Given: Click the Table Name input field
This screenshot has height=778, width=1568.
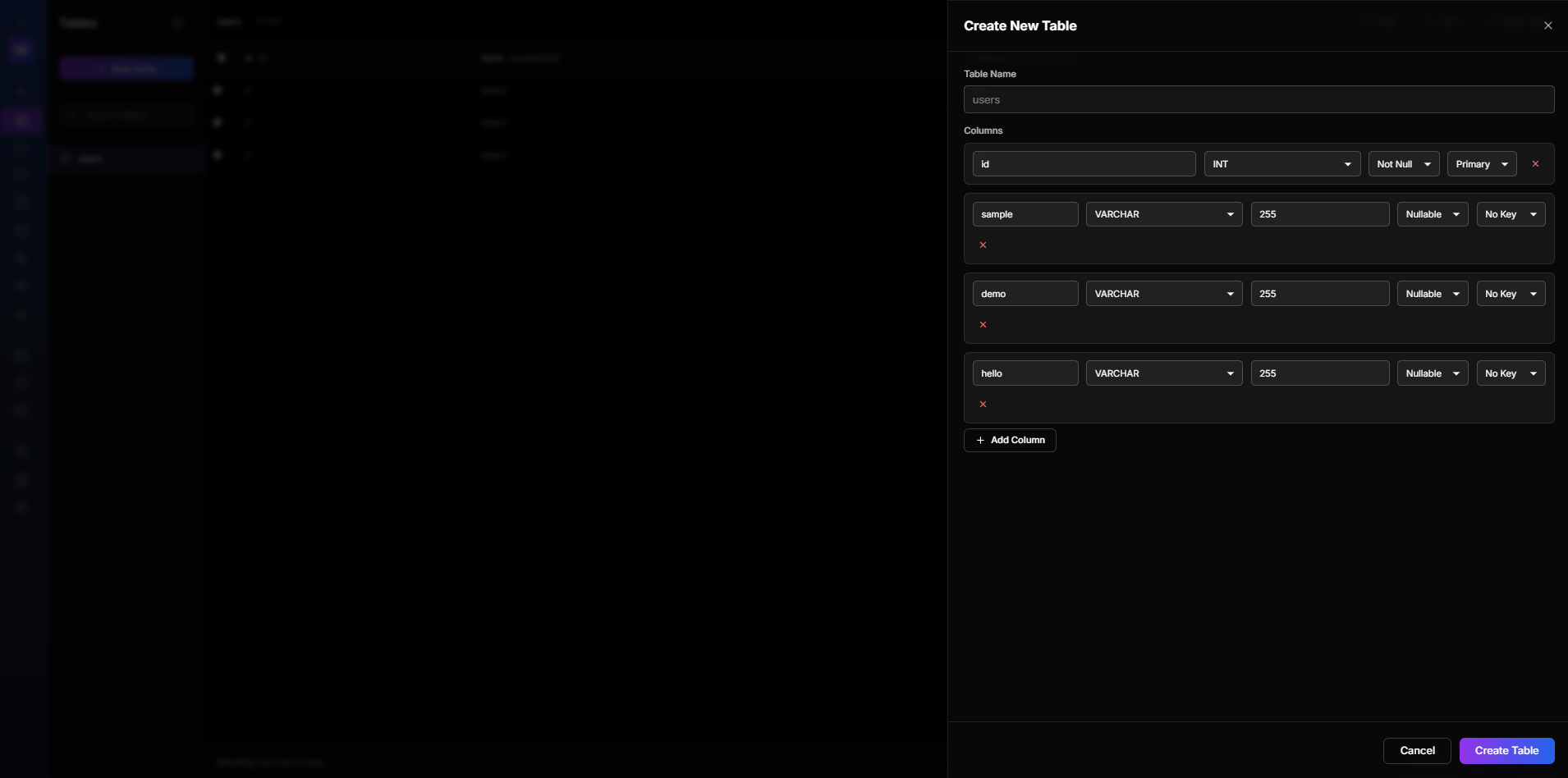Looking at the screenshot, I should 1258,99.
